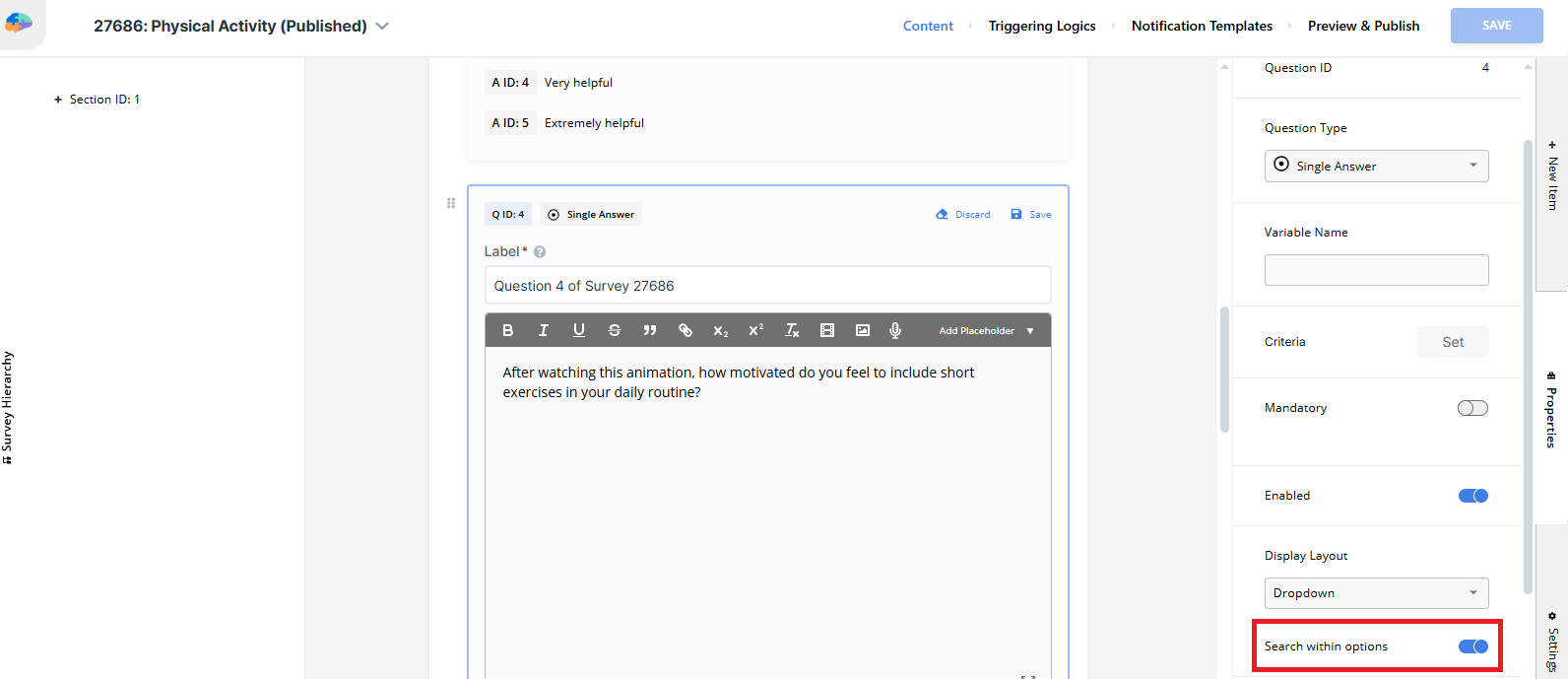Apply bold formatting in the editor toolbar
The image size is (1568, 679).
click(x=508, y=330)
